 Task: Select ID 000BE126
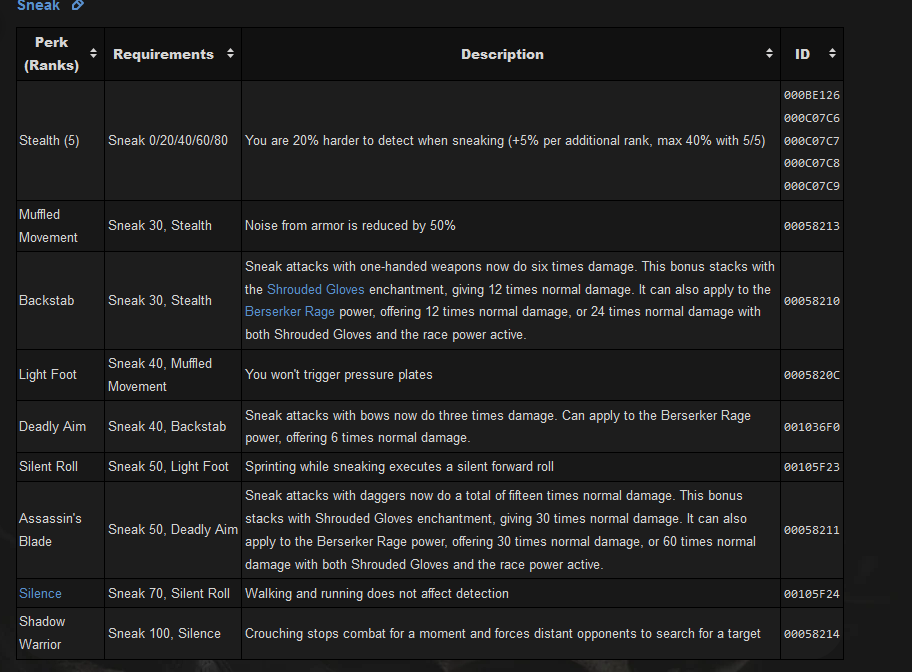click(x=811, y=95)
